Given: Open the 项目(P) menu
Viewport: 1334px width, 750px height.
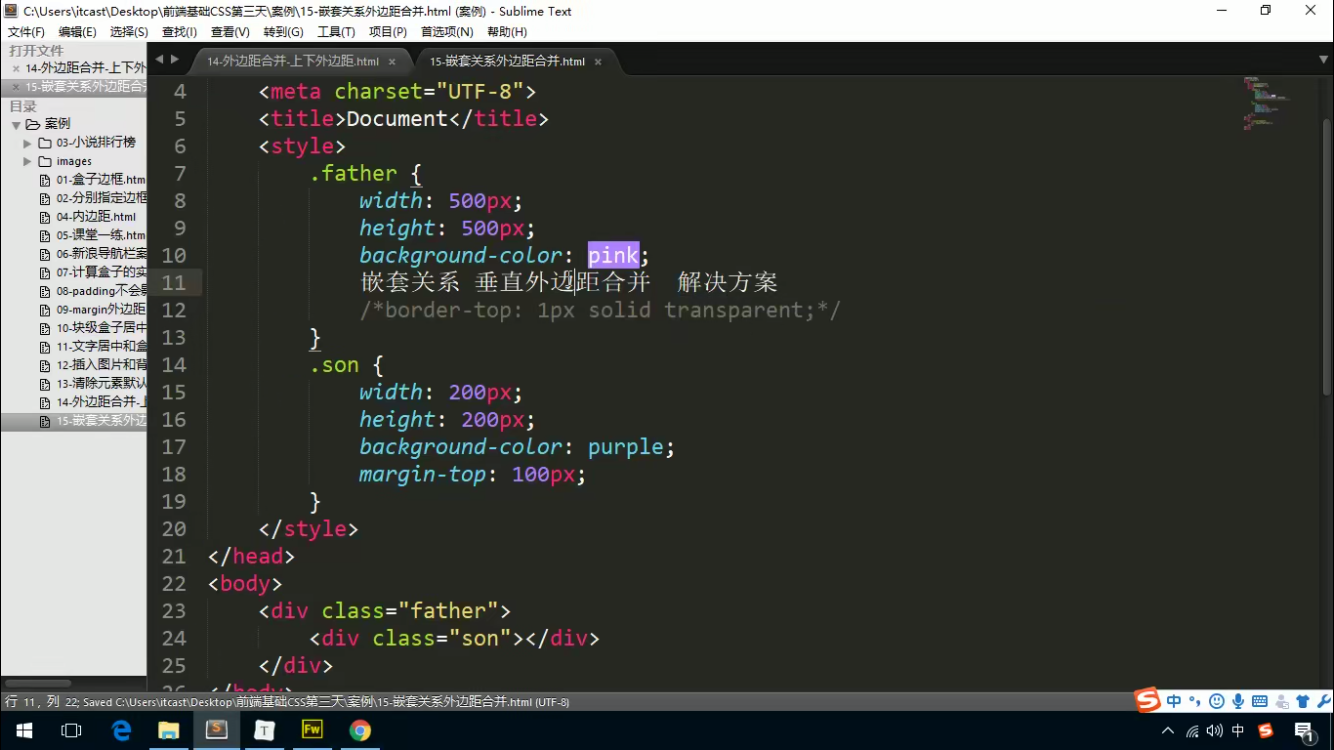Looking at the screenshot, I should tap(388, 32).
